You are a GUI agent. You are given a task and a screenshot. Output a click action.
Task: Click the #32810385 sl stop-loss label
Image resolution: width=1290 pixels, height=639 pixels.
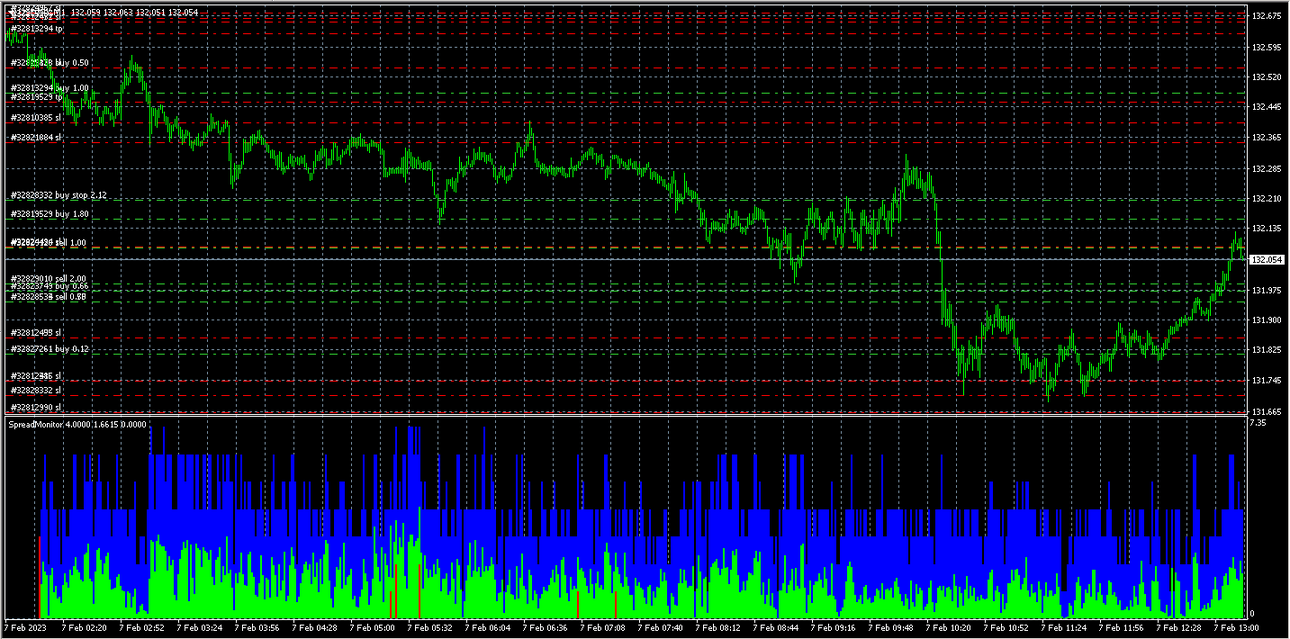tap(37, 118)
